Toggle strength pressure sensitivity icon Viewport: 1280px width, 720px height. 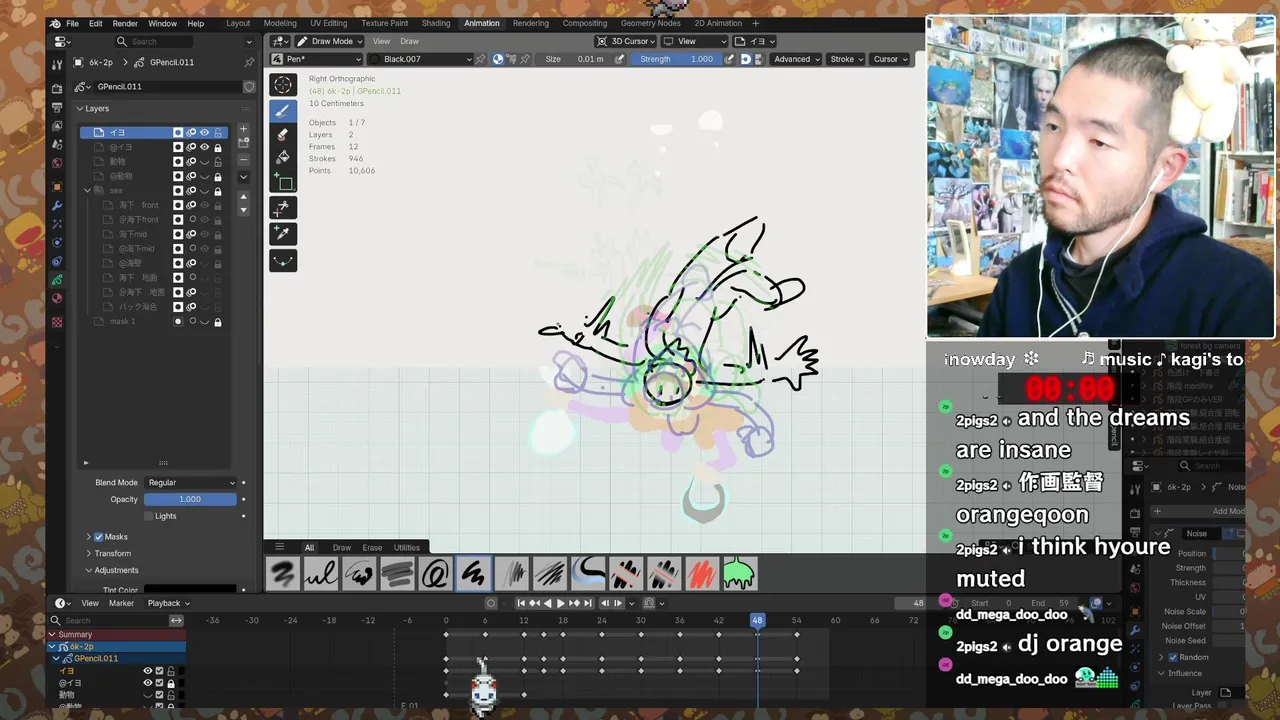730,59
